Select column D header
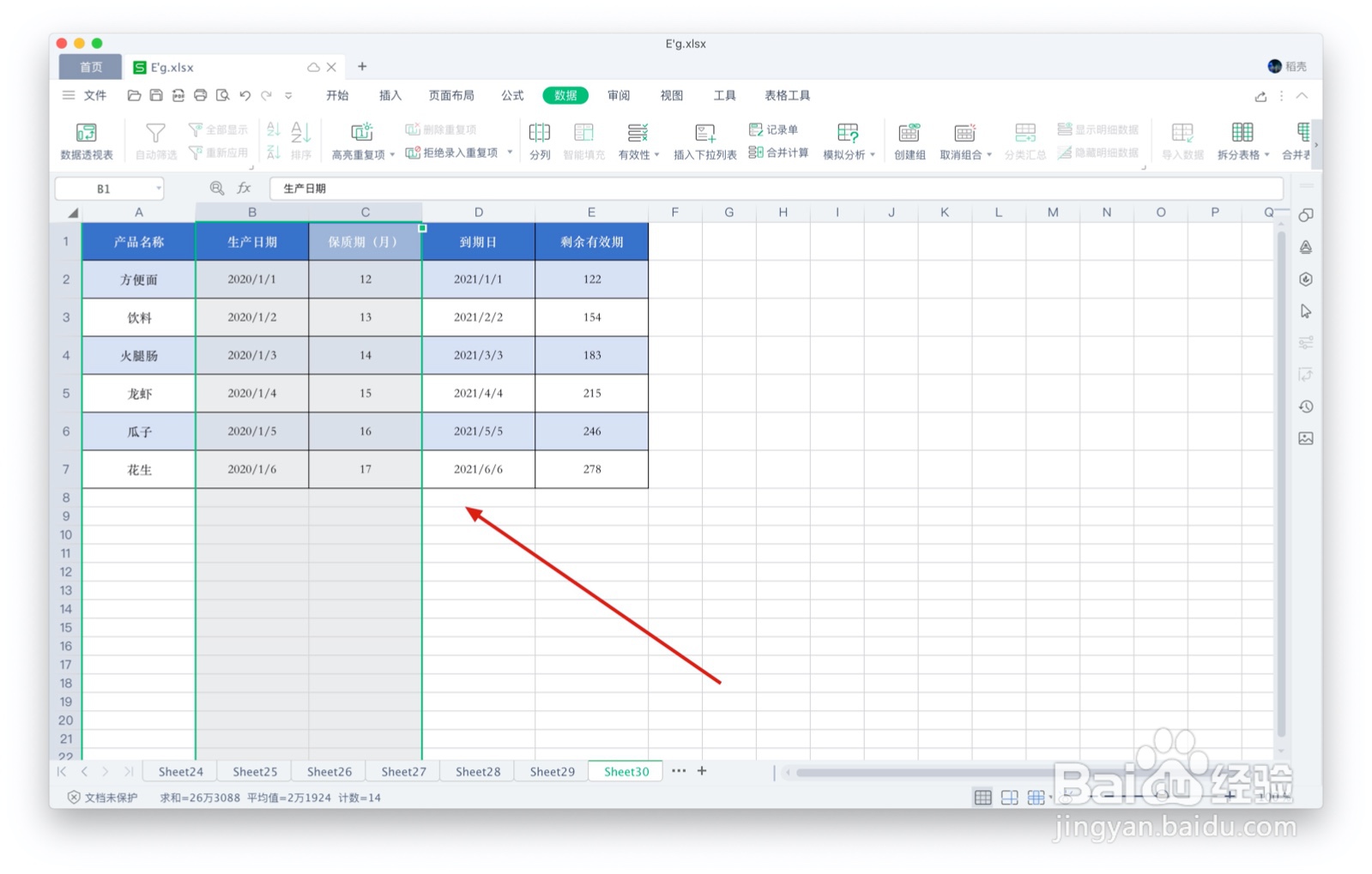 pos(479,213)
